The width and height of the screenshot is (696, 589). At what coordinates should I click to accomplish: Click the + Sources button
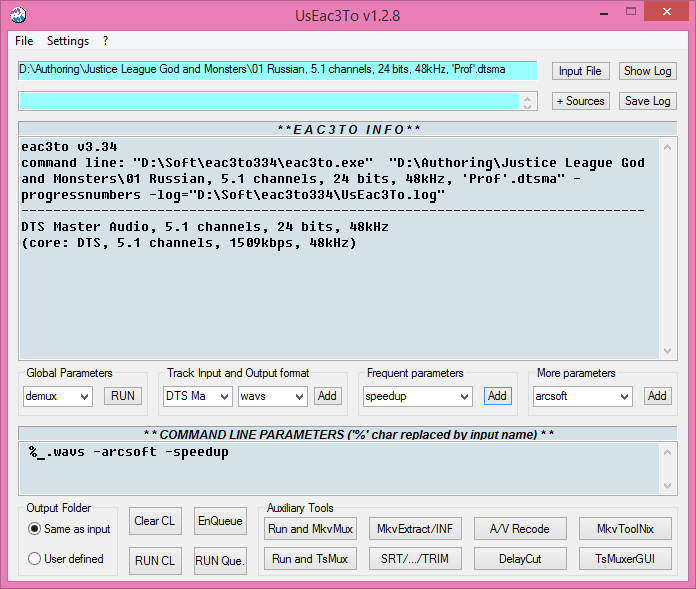(x=580, y=101)
